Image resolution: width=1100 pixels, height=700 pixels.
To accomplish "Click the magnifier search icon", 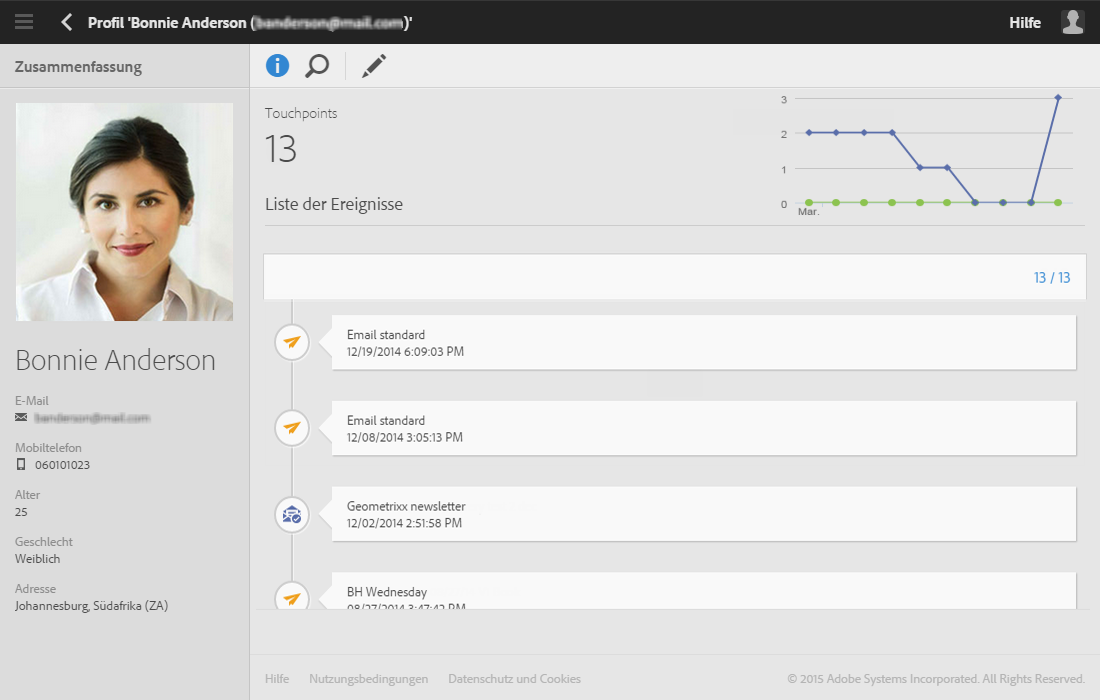I will pos(317,66).
